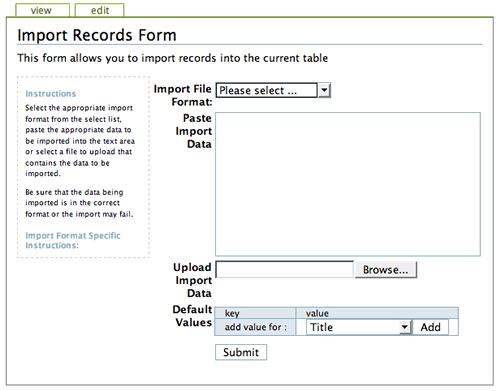Click the 'add value for :' cell

[255, 327]
